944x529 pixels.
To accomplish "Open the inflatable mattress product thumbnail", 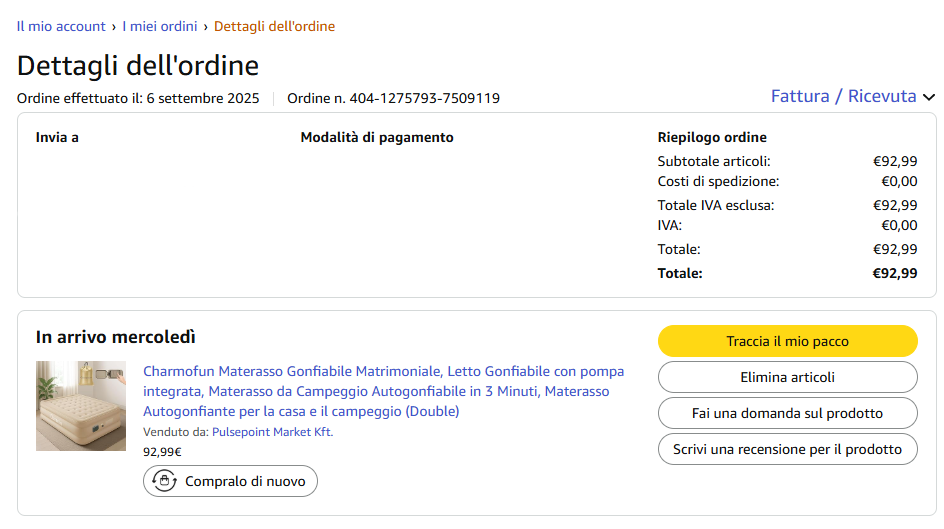I will (x=81, y=406).
